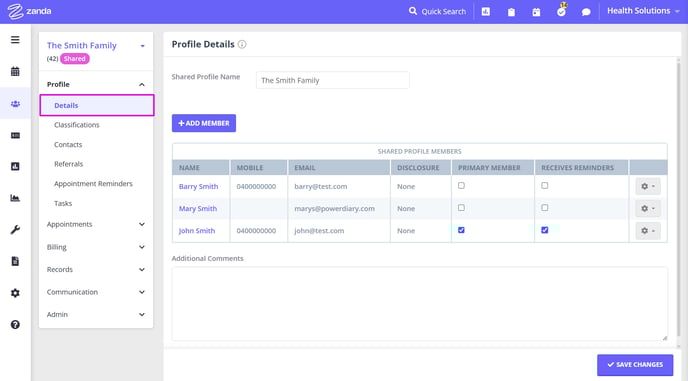The image size is (688, 381).
Task: Toggle Primary Member for Mary Smith
Action: pyautogui.click(x=461, y=208)
